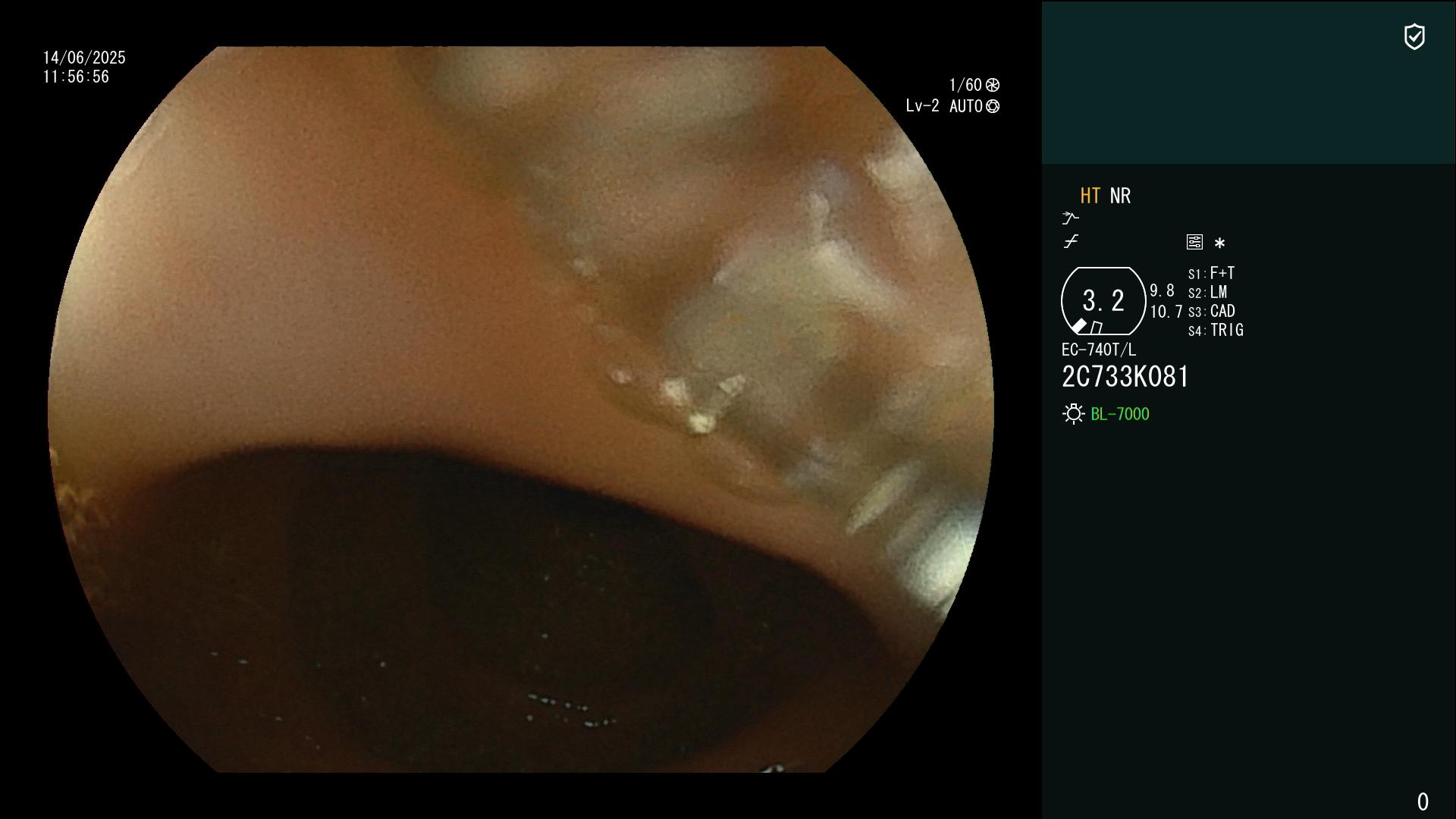Click the scope model EC-740T/L
Viewport: 1456px width, 819px height.
click(1099, 350)
